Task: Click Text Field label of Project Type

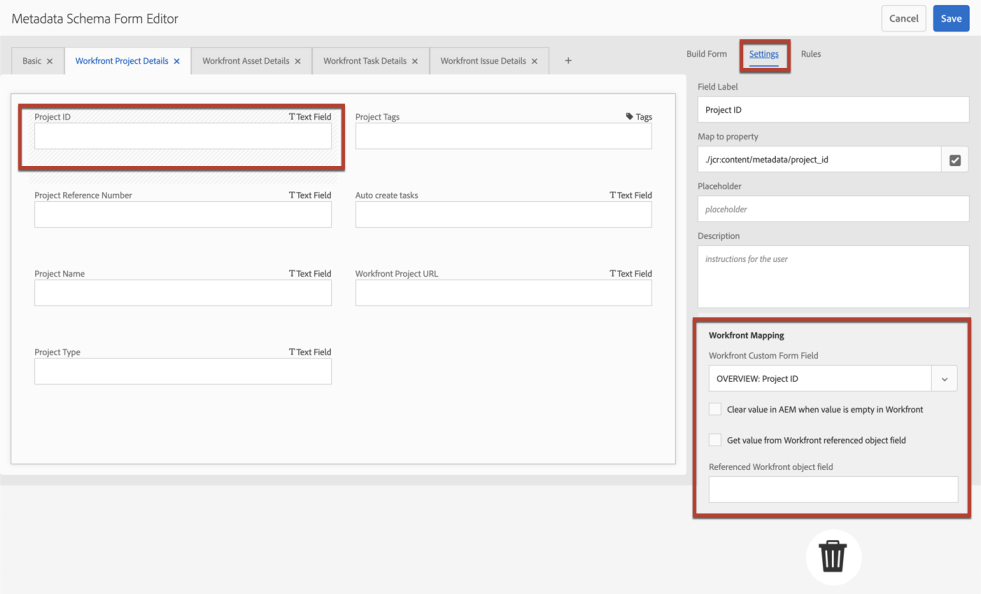Action: coord(310,352)
